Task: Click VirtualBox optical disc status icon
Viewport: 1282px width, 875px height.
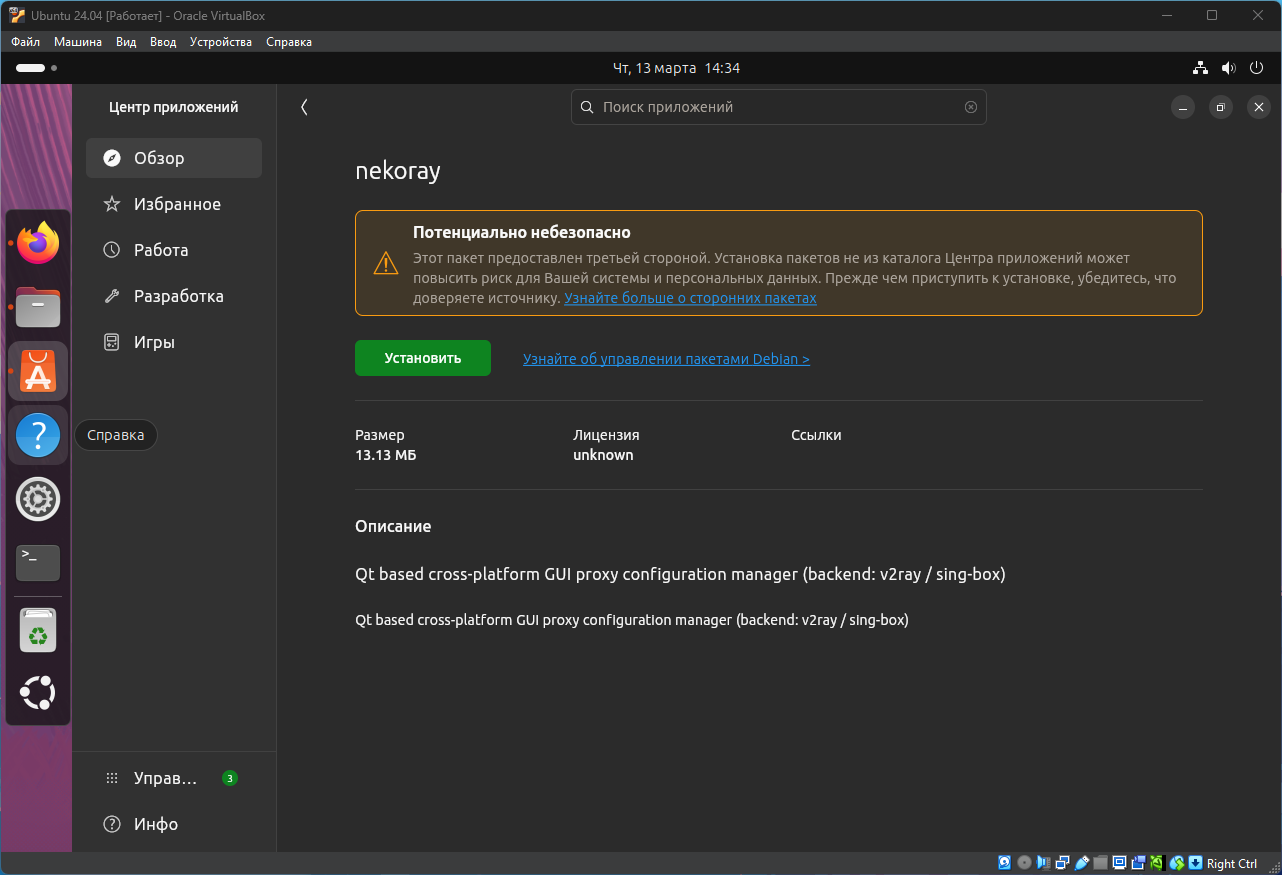Action: coord(1024,863)
